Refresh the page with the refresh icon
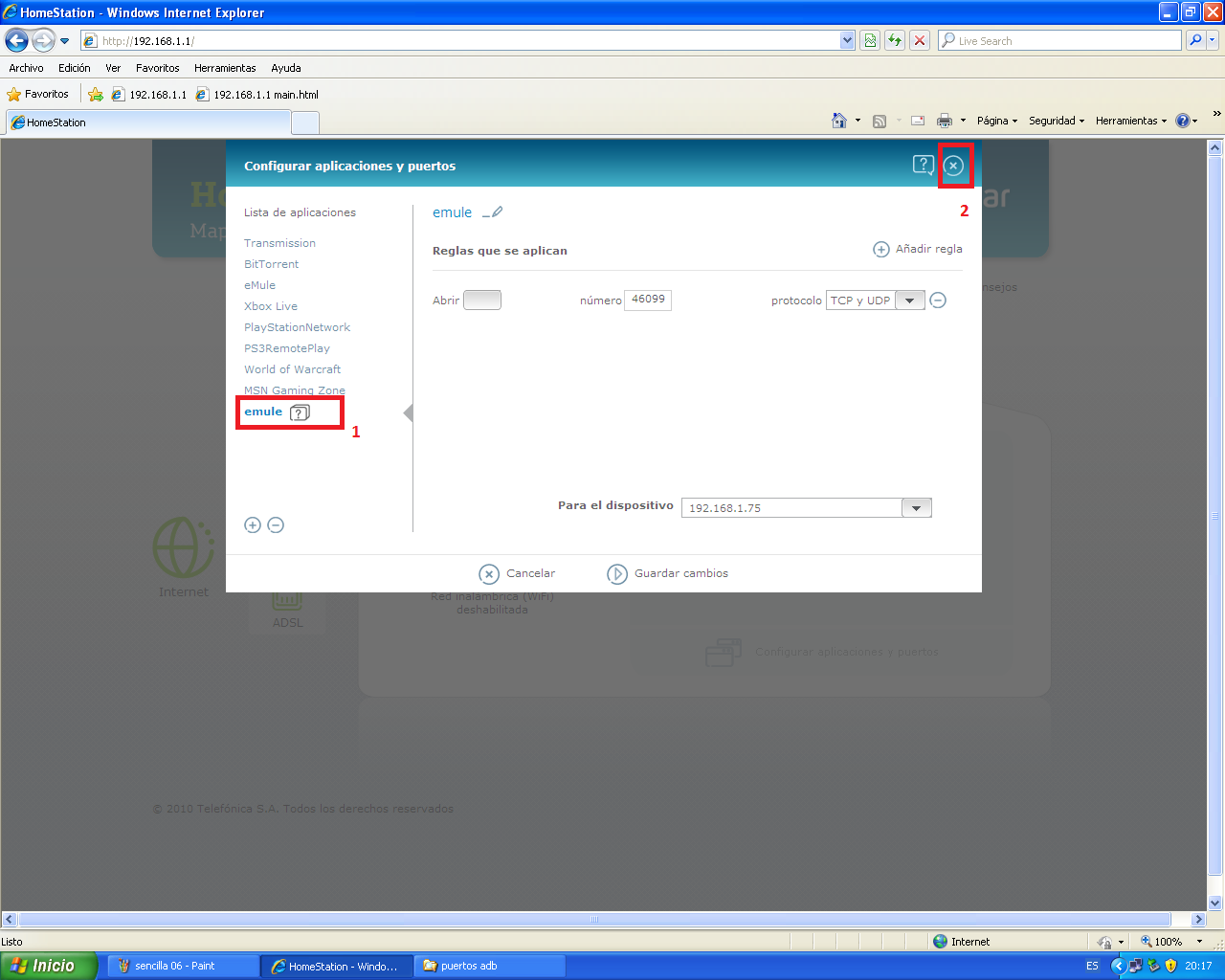Viewport: 1225px width, 980px height. pos(895,40)
